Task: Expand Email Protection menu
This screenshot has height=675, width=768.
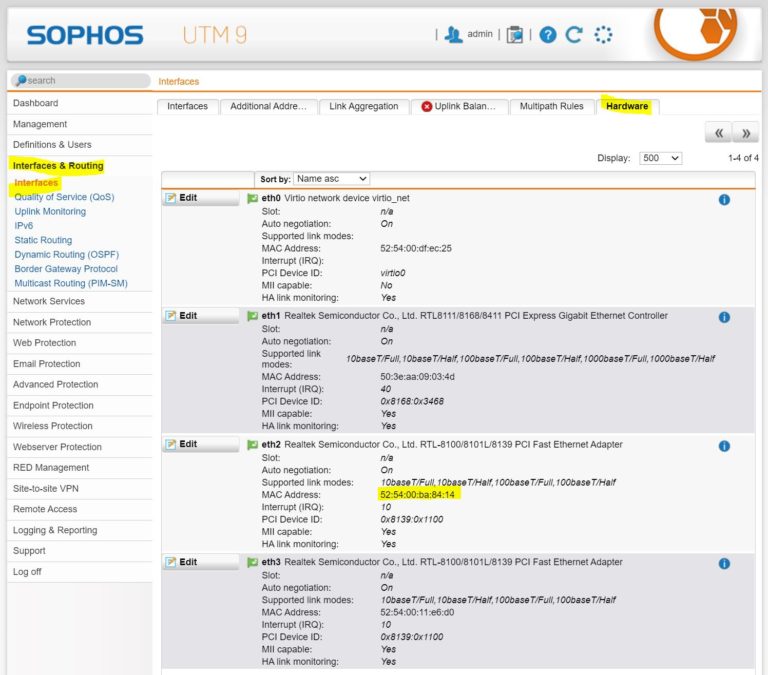Action: [x=80, y=364]
